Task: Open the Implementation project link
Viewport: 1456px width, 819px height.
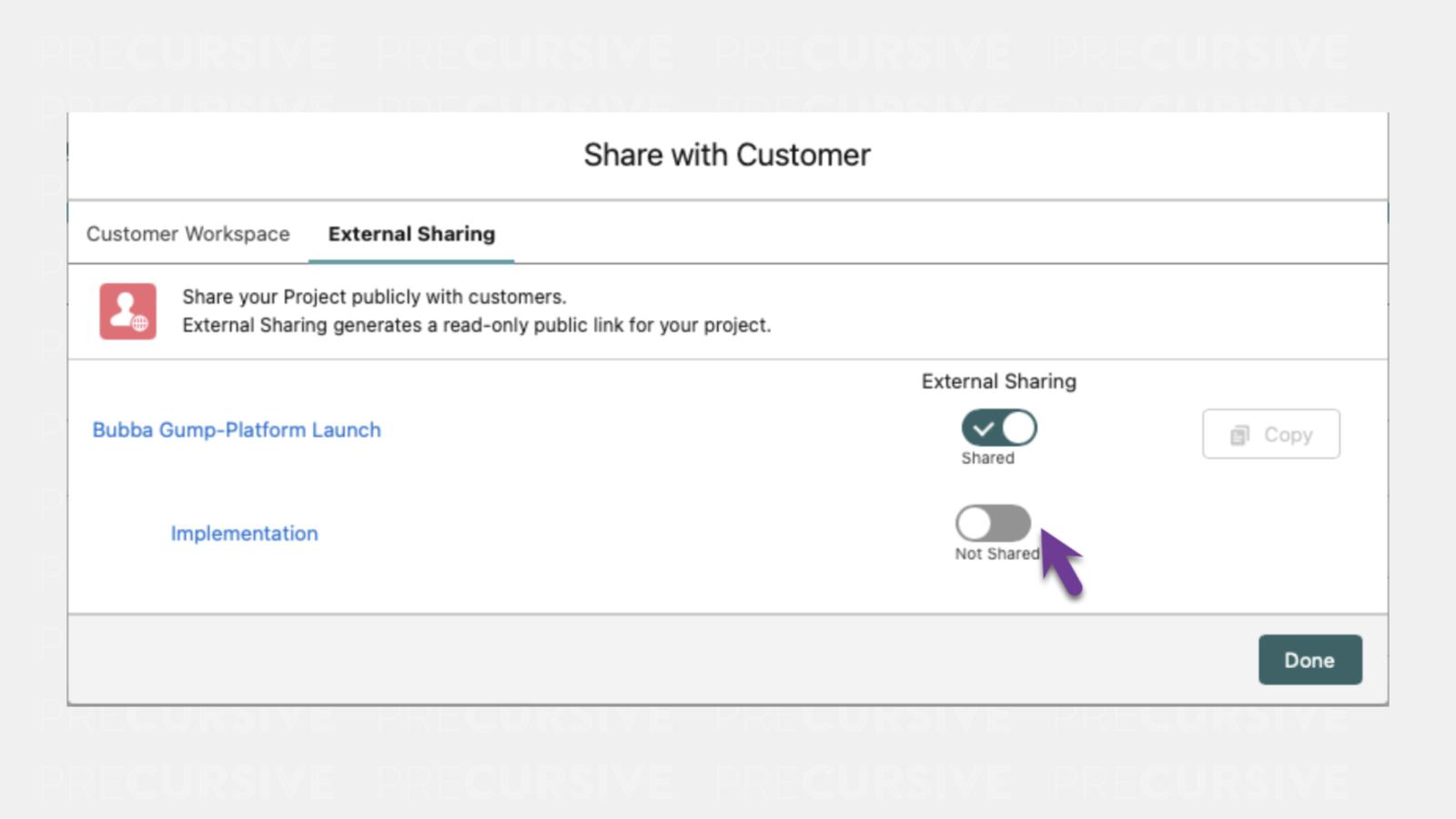Action: point(244,533)
